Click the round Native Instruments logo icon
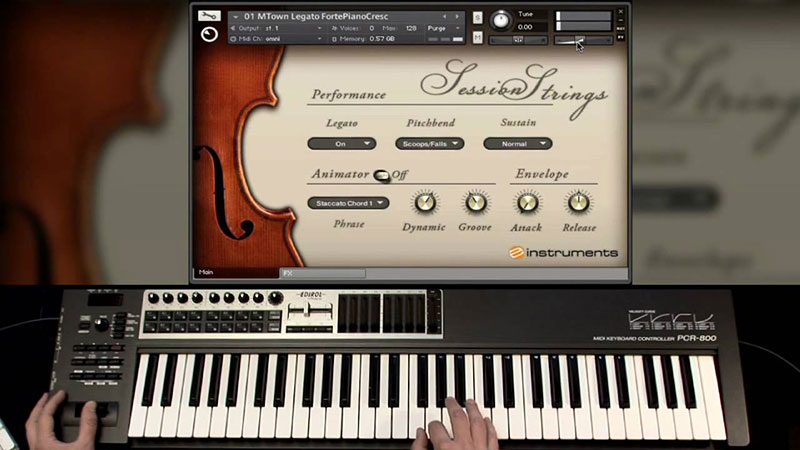 [209, 35]
